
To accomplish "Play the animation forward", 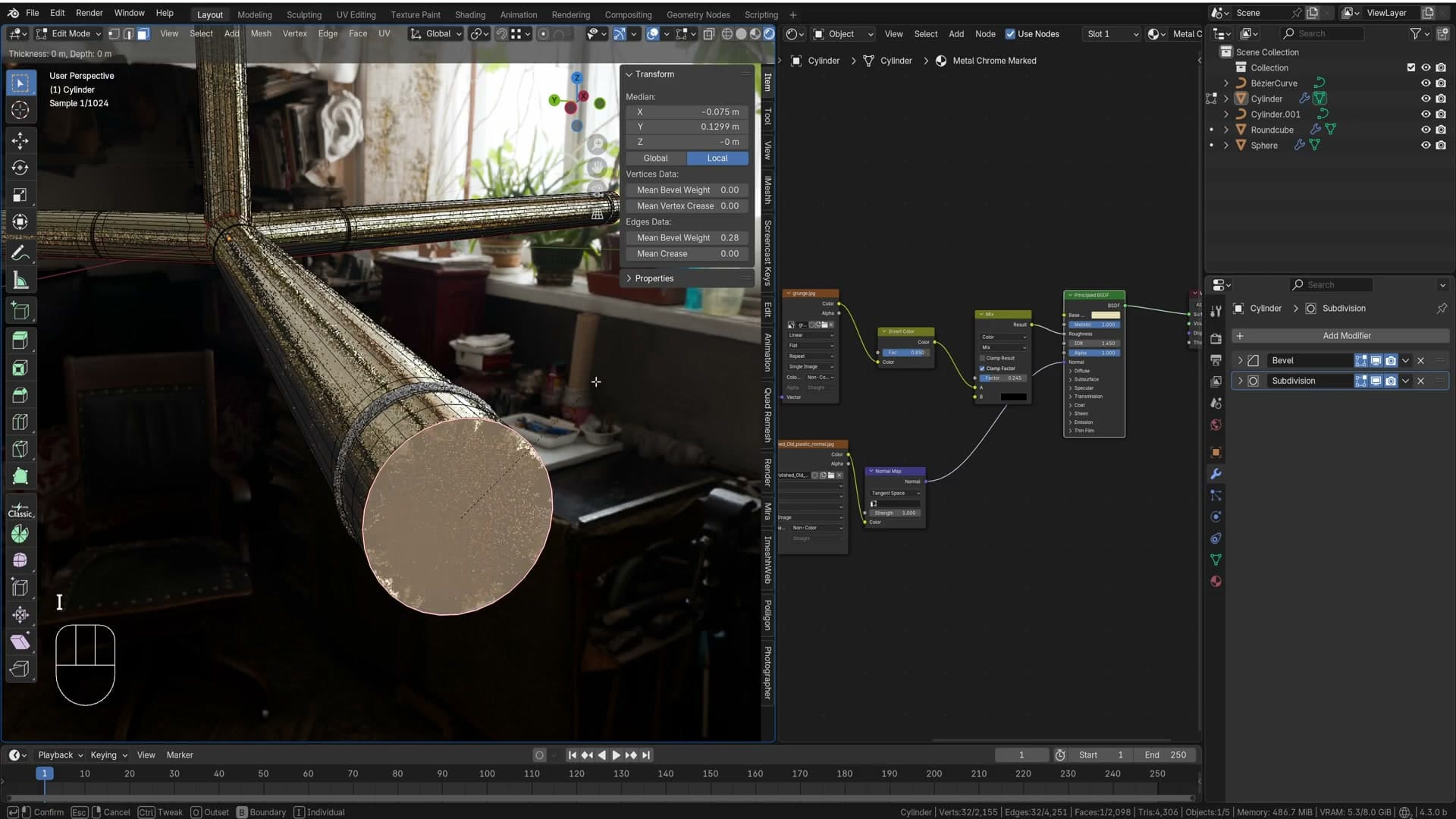I will point(616,755).
